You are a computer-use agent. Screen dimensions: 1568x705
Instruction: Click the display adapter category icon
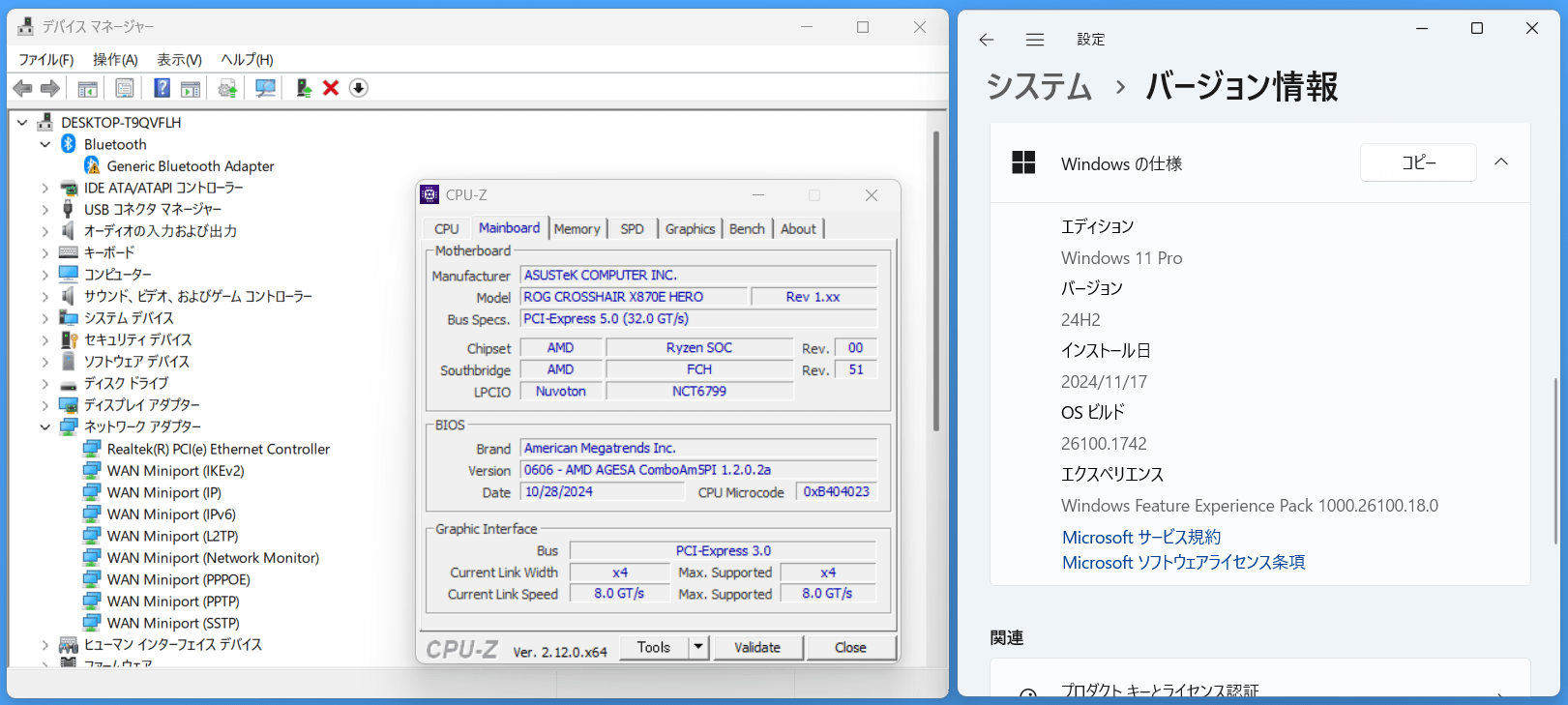69,405
